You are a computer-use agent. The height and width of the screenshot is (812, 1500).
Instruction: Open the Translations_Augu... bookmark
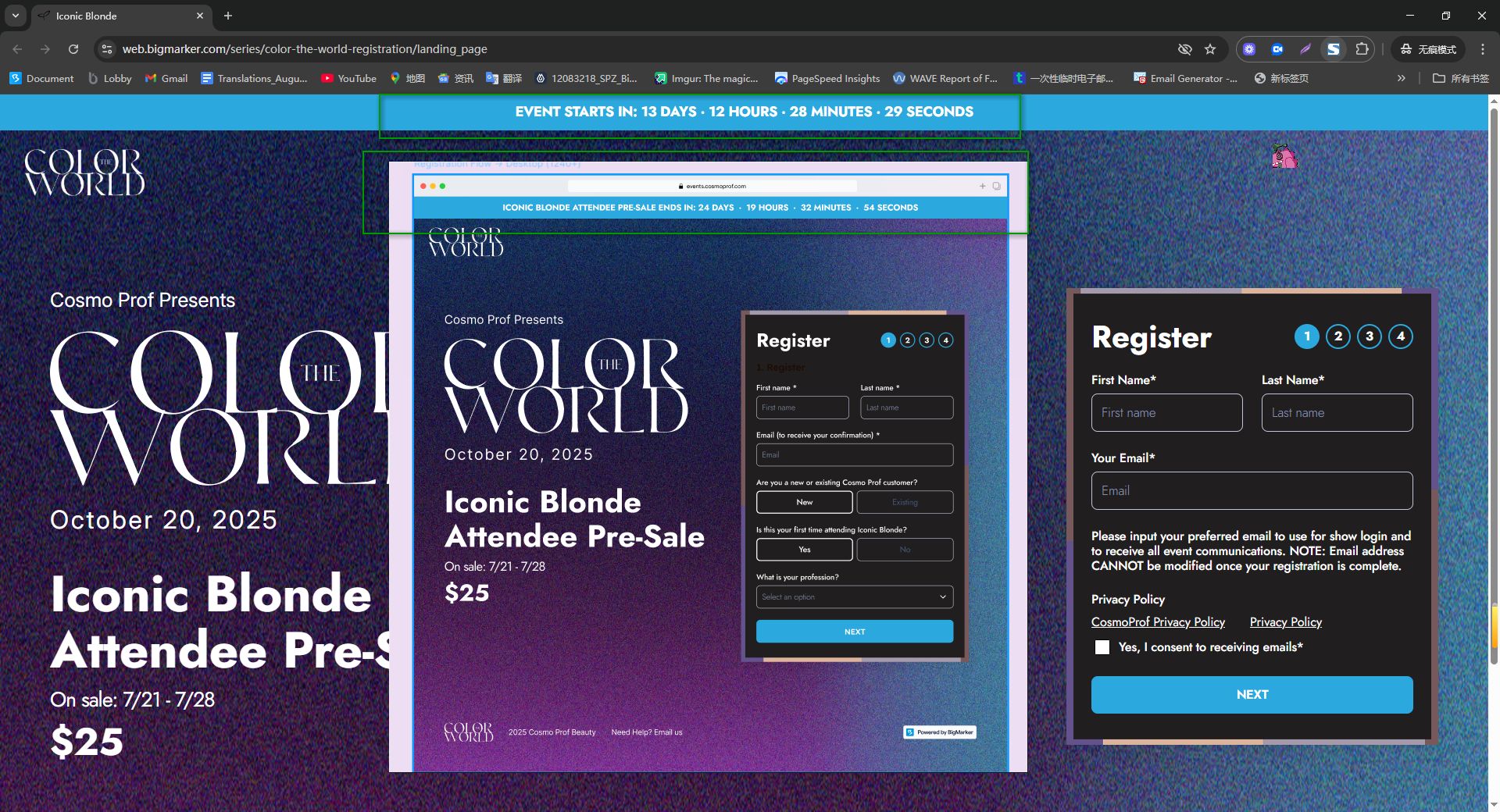click(x=254, y=78)
